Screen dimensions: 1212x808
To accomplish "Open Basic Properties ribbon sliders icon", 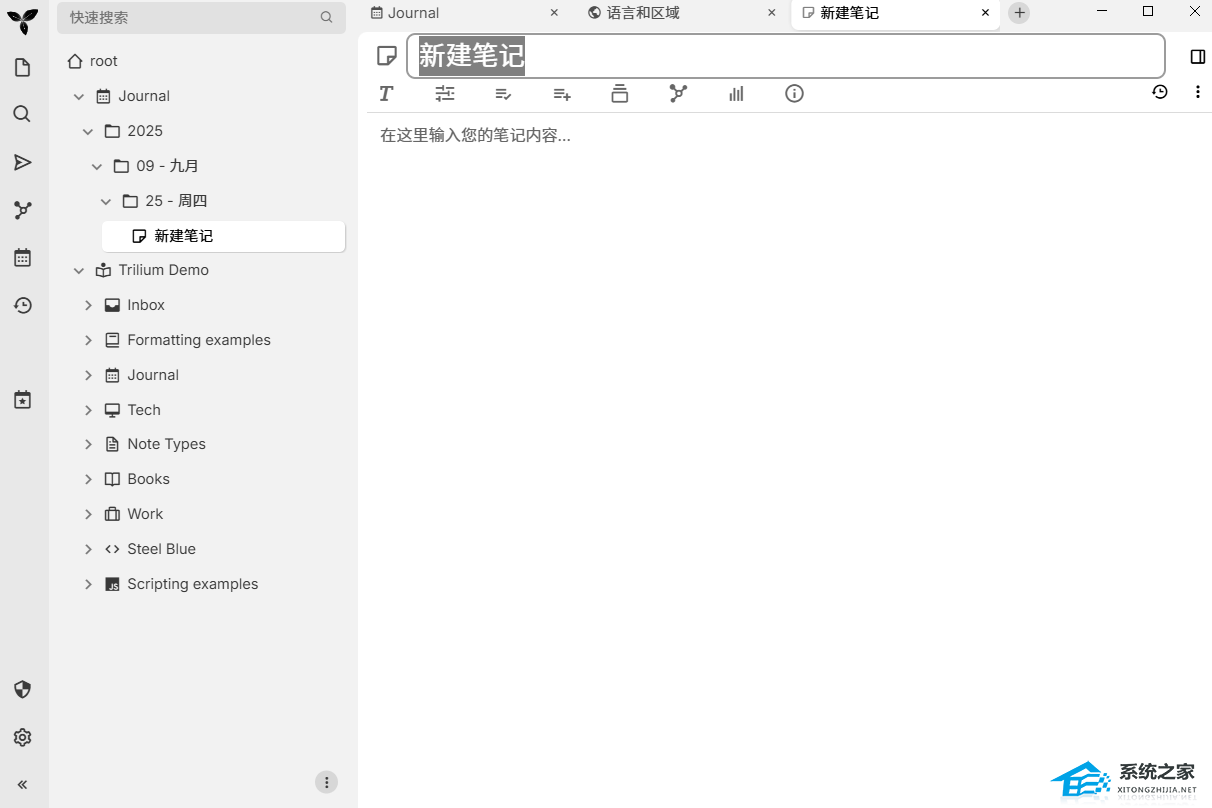I will pos(445,94).
